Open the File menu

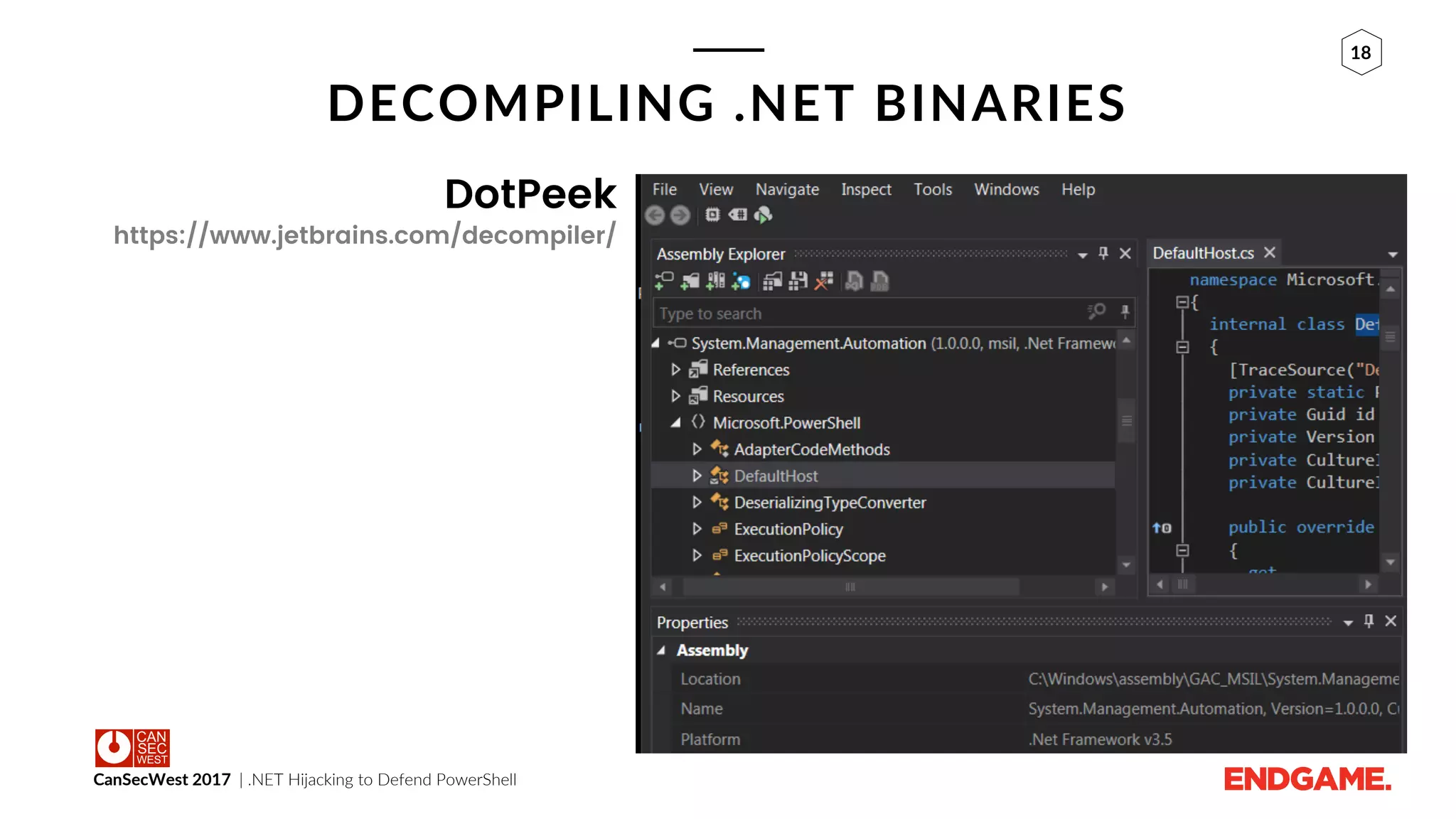tap(665, 189)
